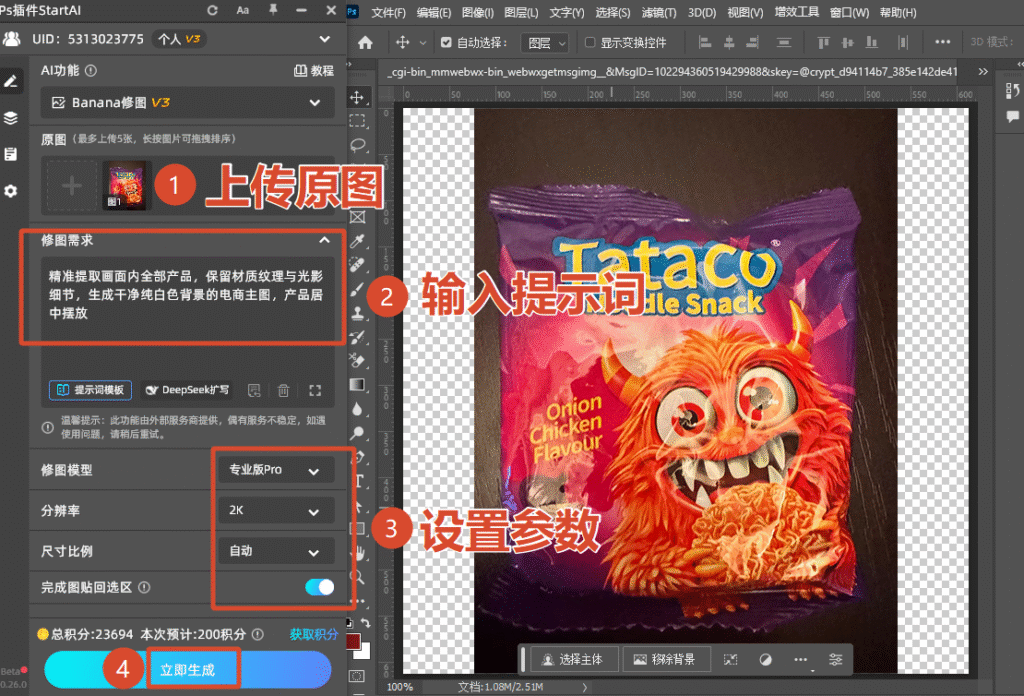Click DeepSeek扩写 expand prompt button
Screen dimensions: 1024x696
(188, 390)
